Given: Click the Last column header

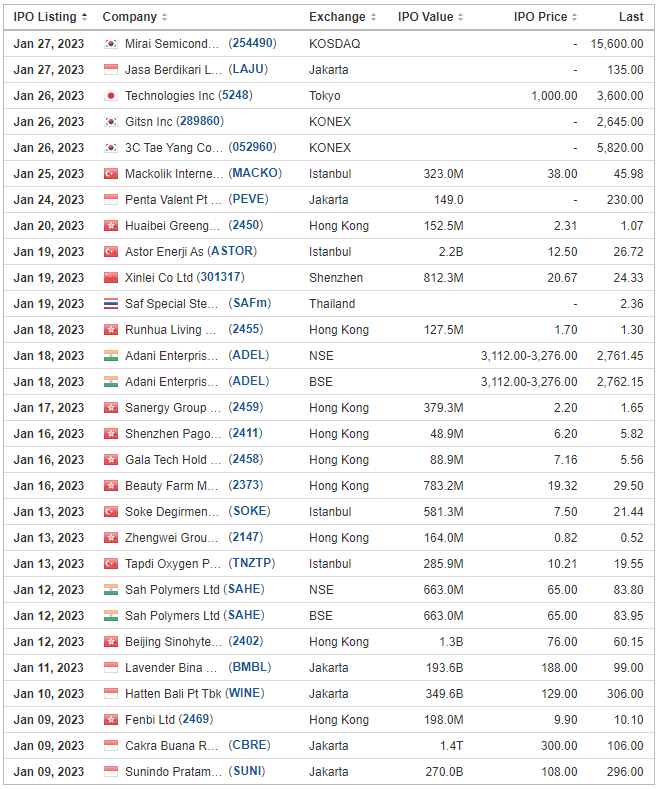Looking at the screenshot, I should (x=631, y=17).
